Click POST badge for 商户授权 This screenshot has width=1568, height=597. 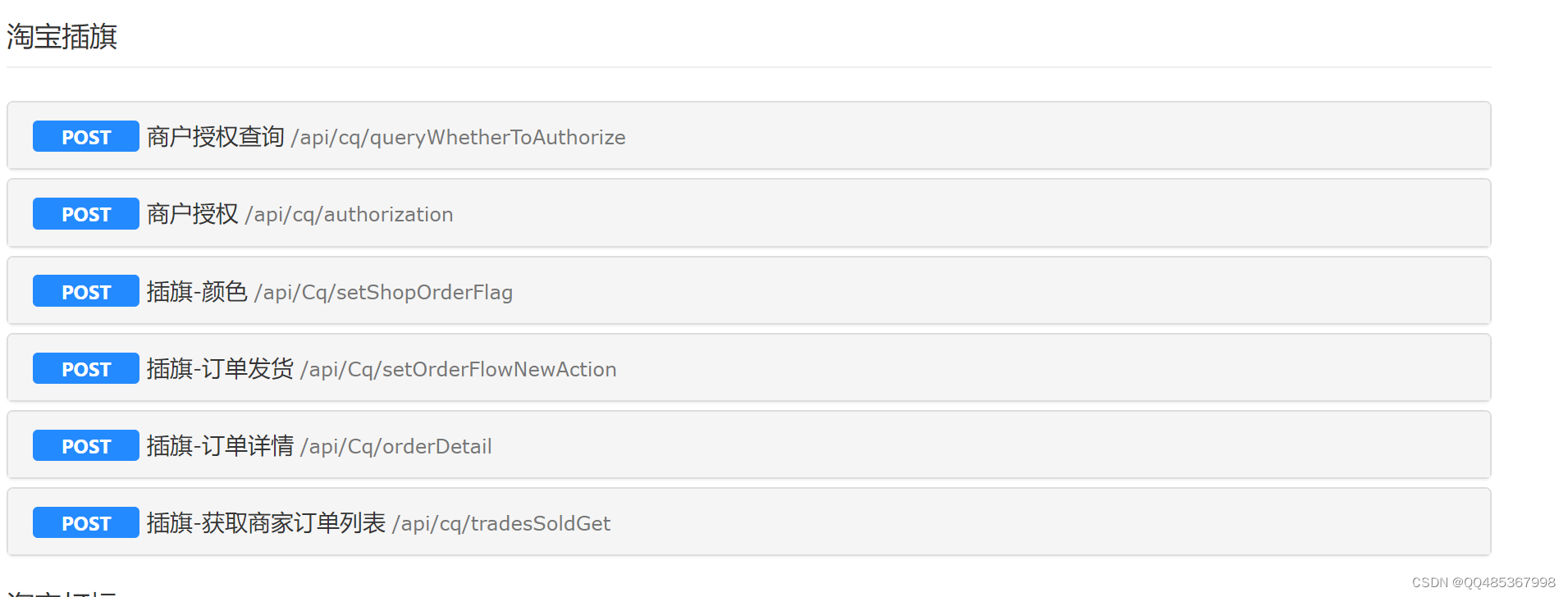85,214
